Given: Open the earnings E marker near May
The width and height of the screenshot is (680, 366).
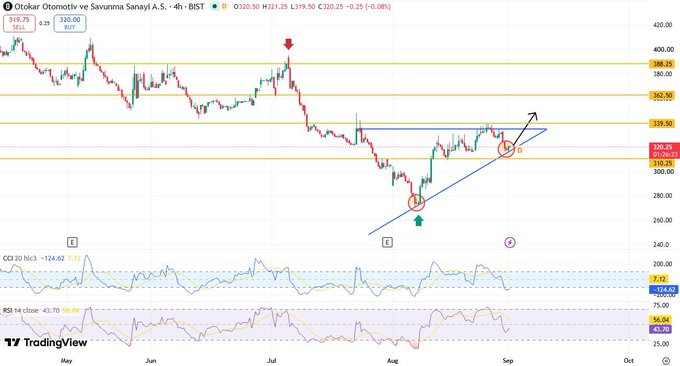Looking at the screenshot, I should [x=72, y=242].
